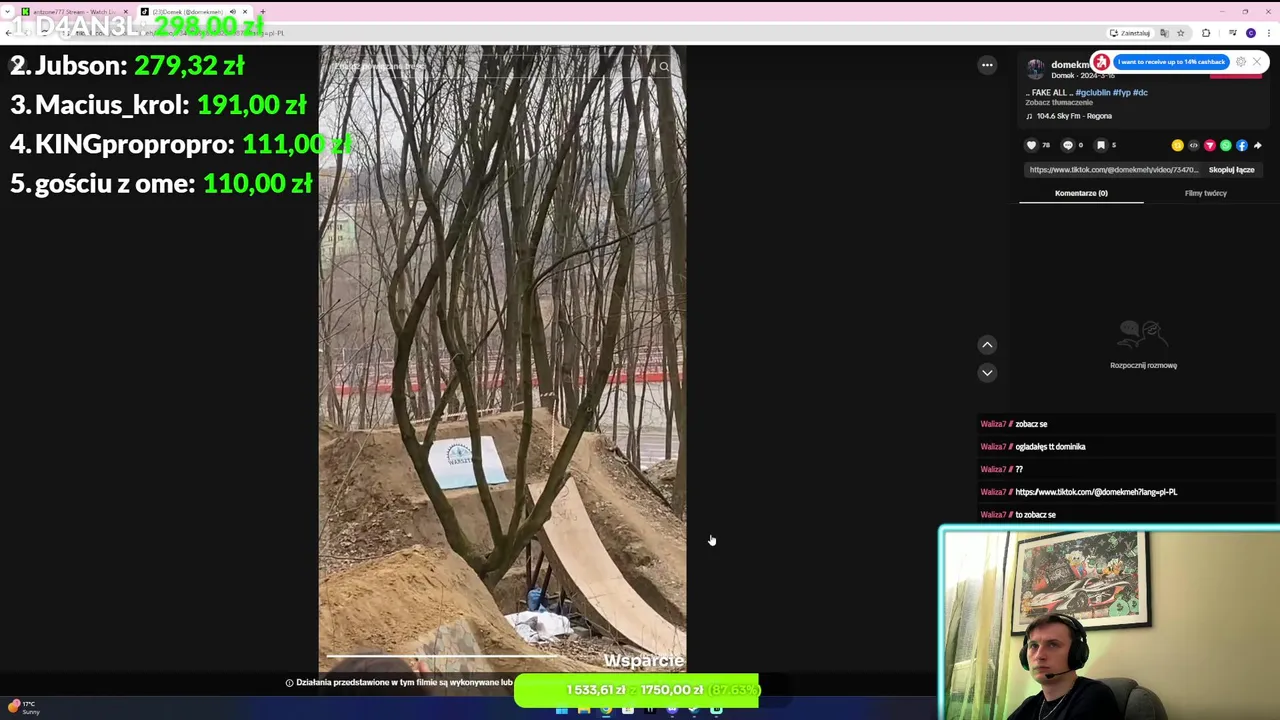Click the Rozpocznij rozmowę placeholder

(1143, 346)
